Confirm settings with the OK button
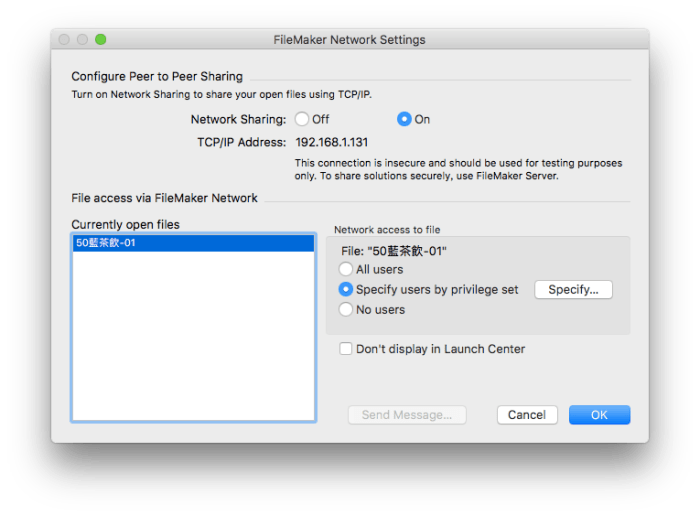The width and height of the screenshot is (700, 516). [x=599, y=415]
